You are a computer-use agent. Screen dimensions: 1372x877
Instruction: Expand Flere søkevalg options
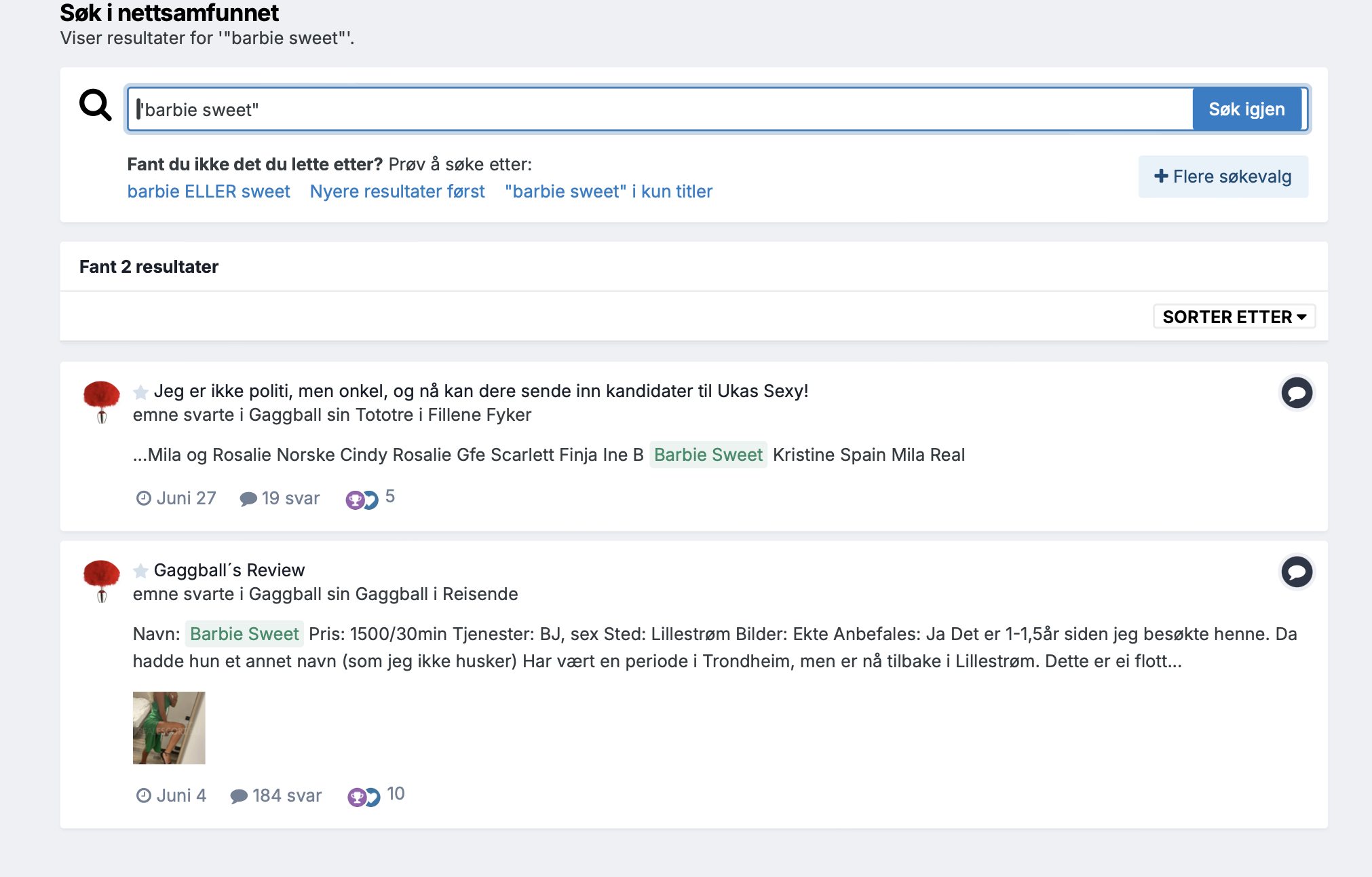(1223, 176)
